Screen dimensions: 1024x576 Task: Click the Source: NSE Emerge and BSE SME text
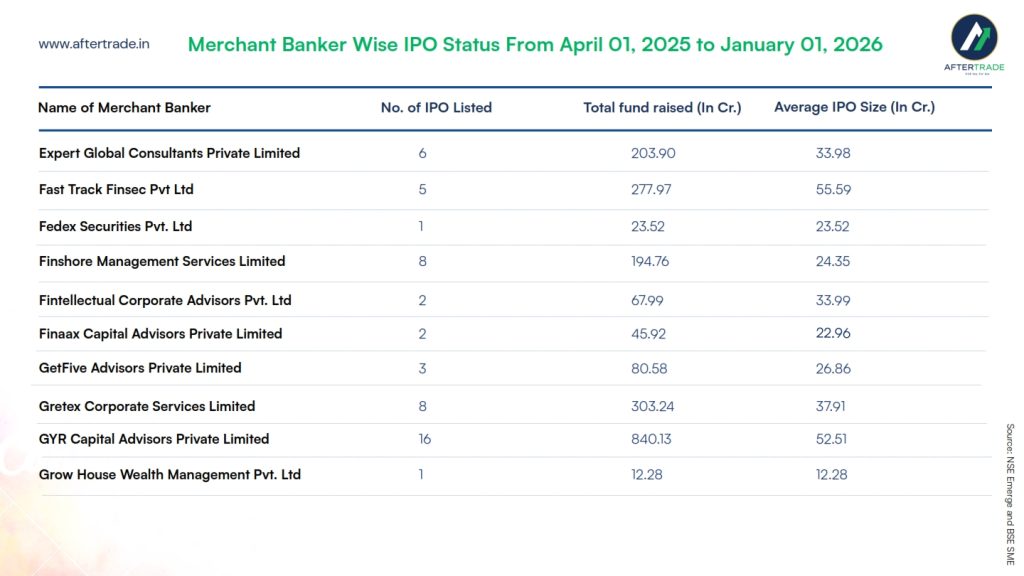[1010, 494]
